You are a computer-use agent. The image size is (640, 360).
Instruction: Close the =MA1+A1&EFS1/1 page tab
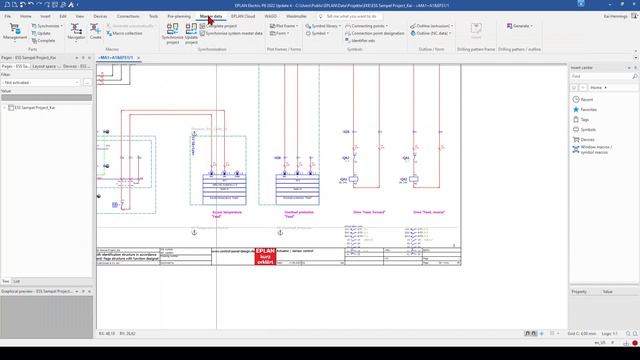[138, 58]
